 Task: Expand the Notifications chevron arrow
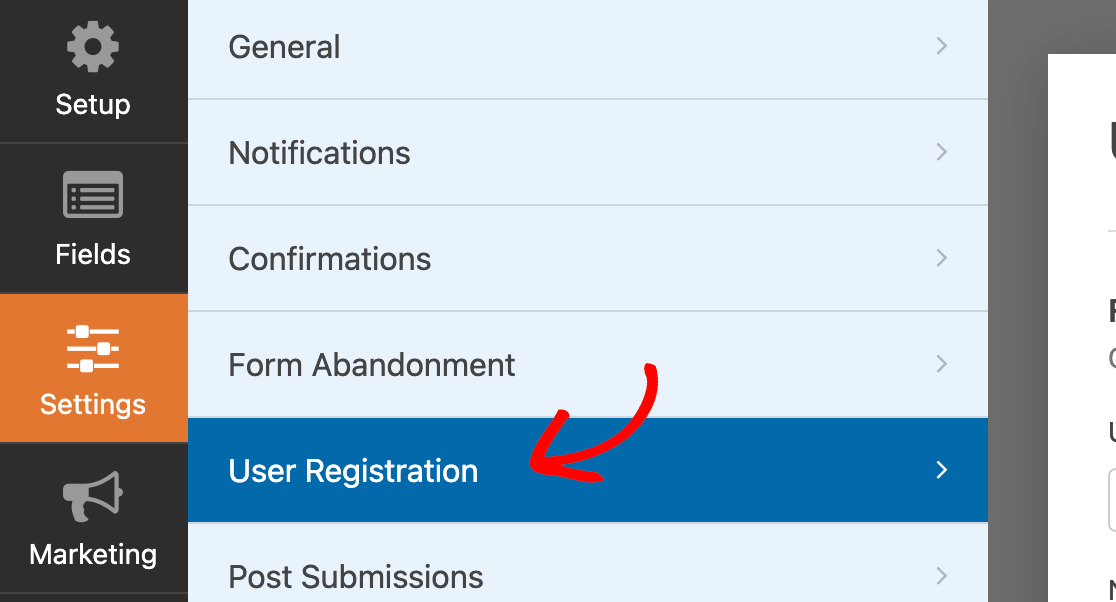pos(941,152)
